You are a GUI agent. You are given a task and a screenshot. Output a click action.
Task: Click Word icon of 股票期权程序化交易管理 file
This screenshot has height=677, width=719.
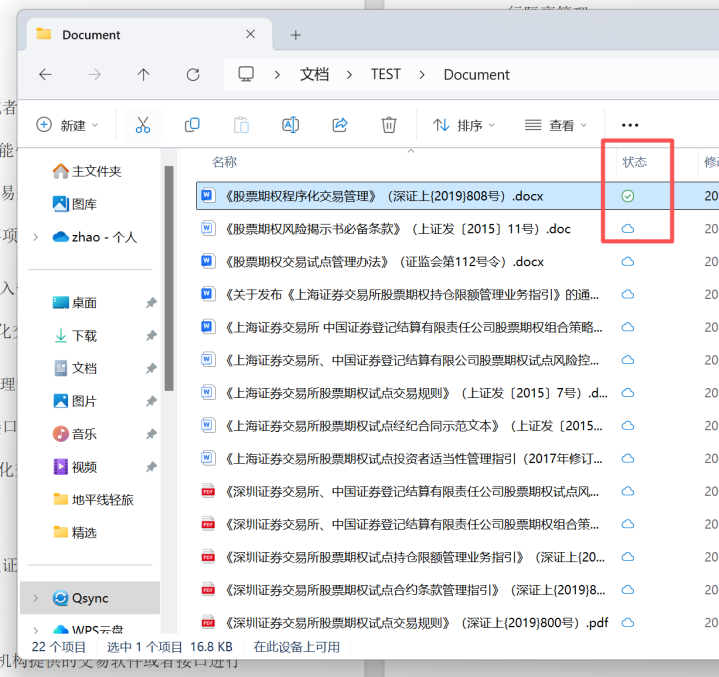coord(207,196)
